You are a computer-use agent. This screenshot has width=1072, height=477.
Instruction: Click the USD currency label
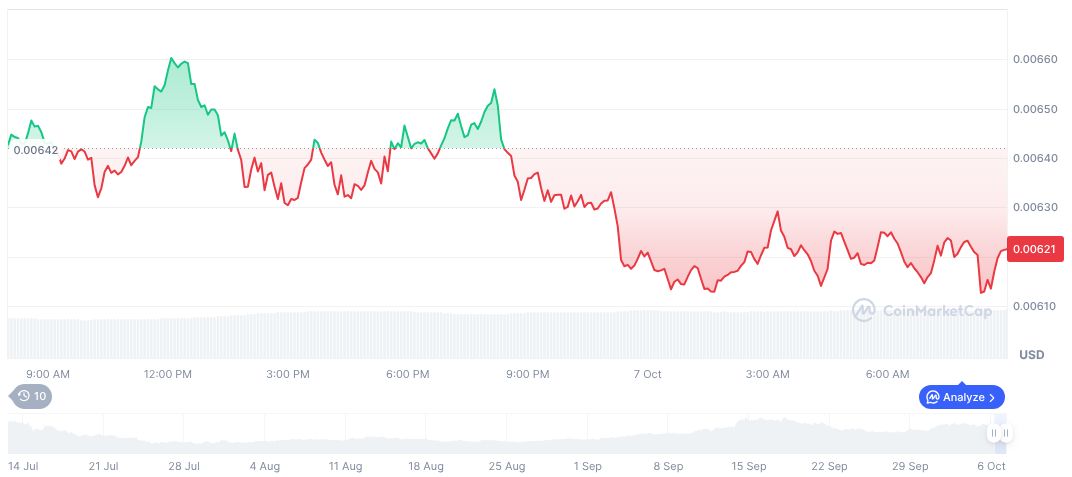pos(1031,355)
